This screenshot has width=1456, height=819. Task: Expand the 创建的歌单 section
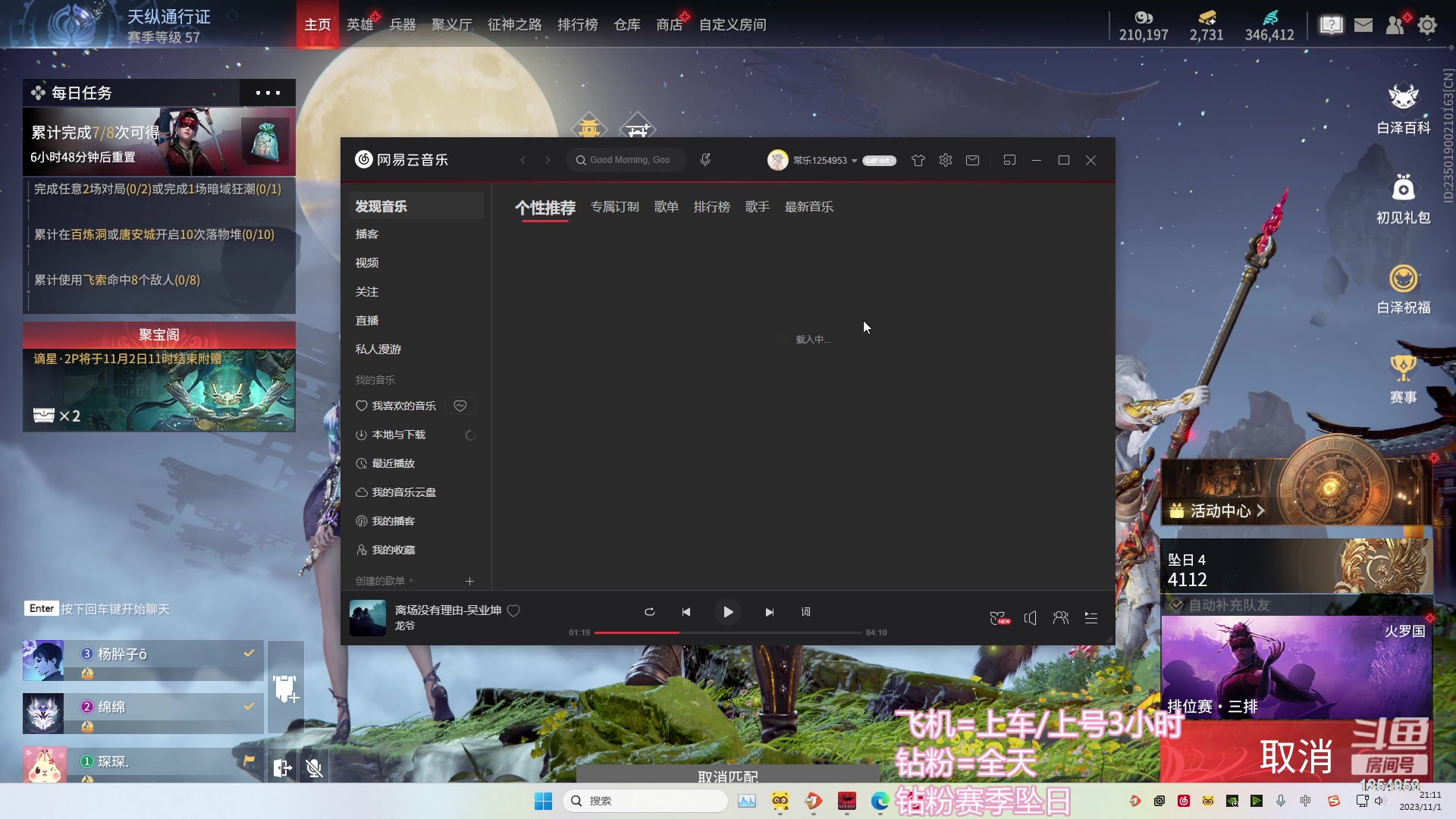pos(384,581)
